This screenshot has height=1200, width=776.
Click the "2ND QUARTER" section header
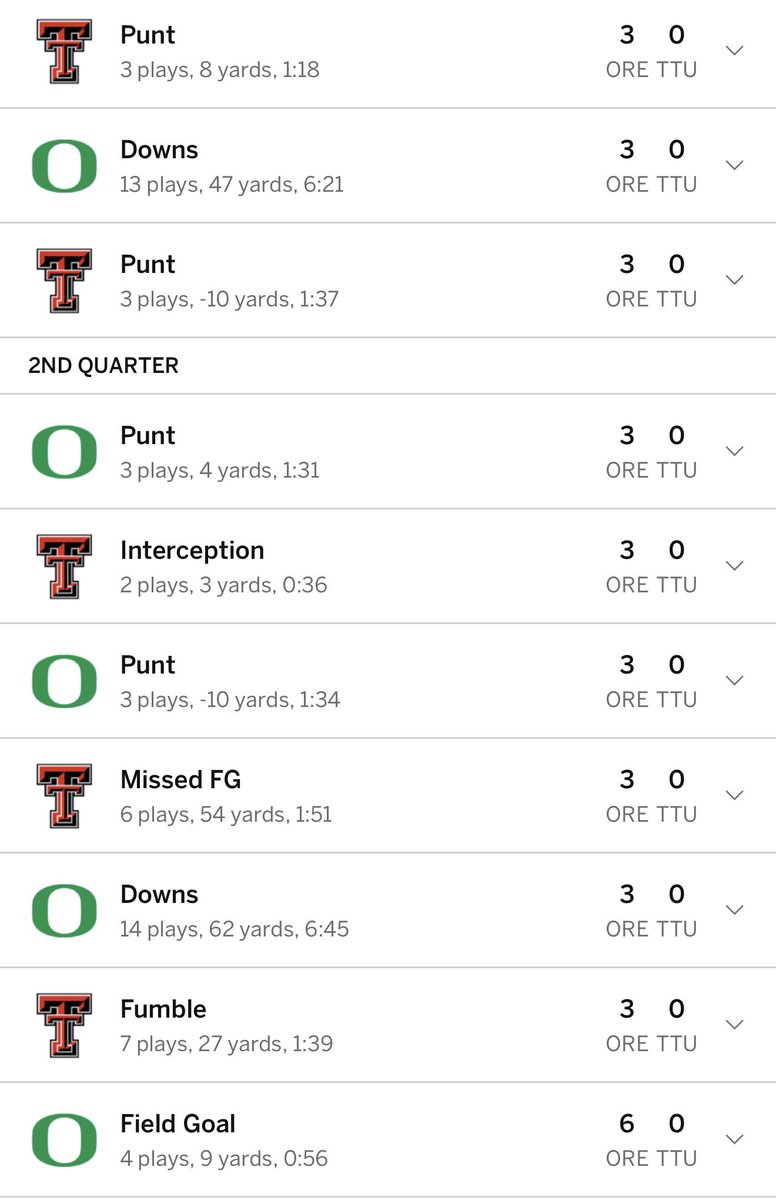click(103, 366)
